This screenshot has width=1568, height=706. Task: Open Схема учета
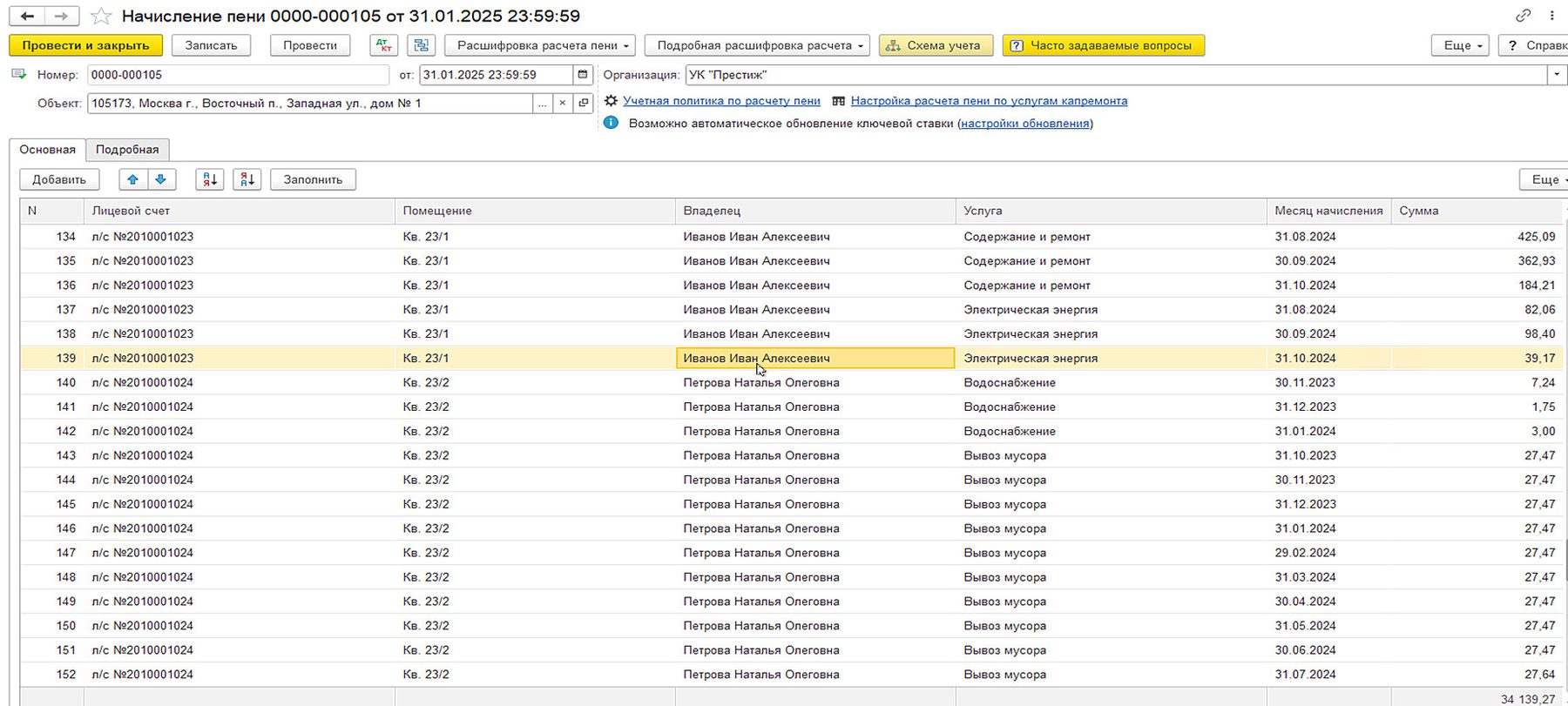[x=936, y=45]
